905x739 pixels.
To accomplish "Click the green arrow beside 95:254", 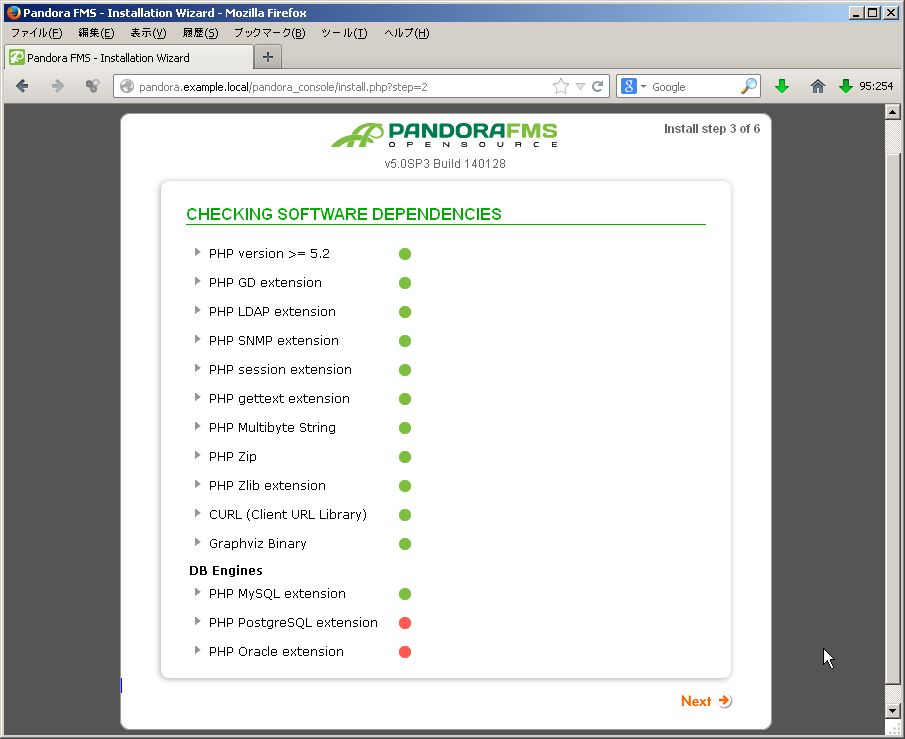I will [x=846, y=87].
